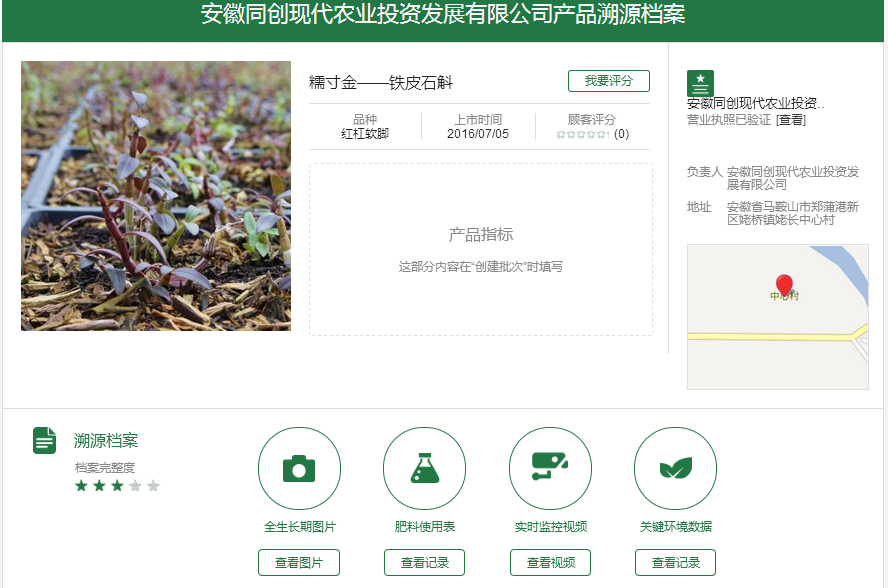Click the company name 安徽同创现代农业投资..

[x=755, y=103]
